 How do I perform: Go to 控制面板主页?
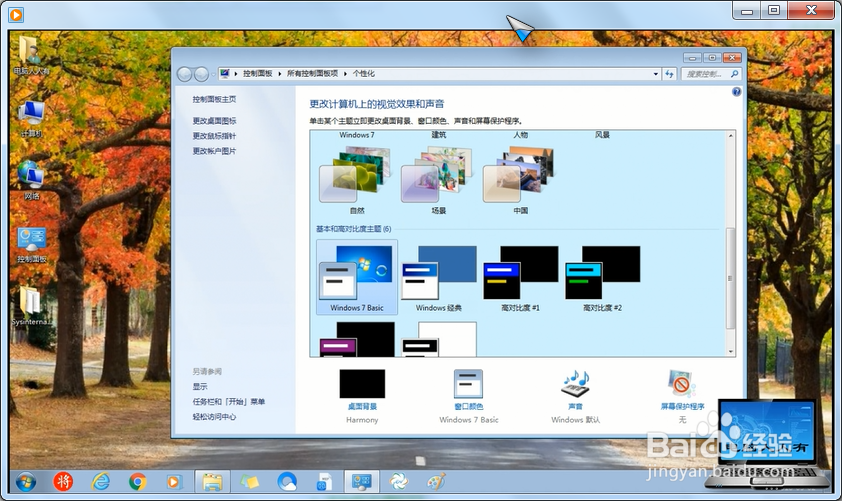point(214,99)
